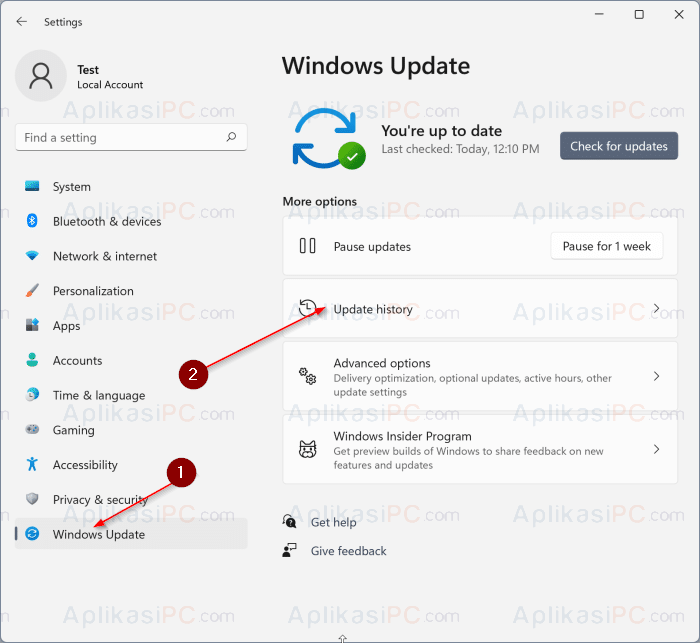The height and width of the screenshot is (643, 700).
Task: Minimize the Settings window
Action: (x=599, y=14)
